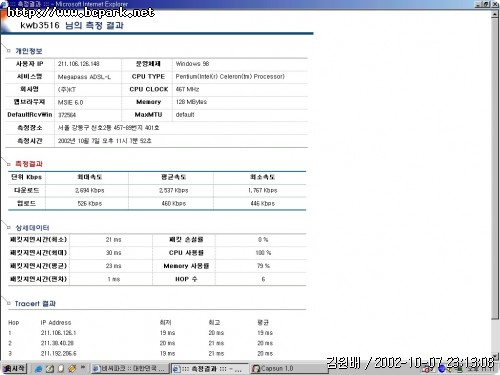Select the 측정결과 taskbar button
The width and height of the screenshot is (500, 375).
(x=209, y=369)
